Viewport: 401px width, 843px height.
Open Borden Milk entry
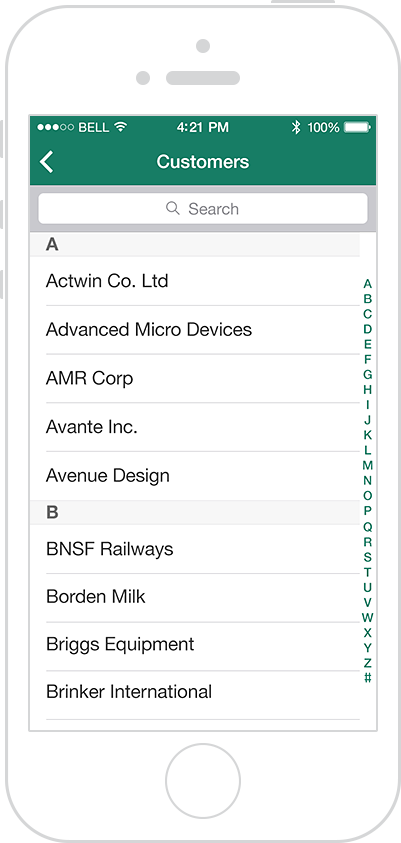tap(195, 597)
